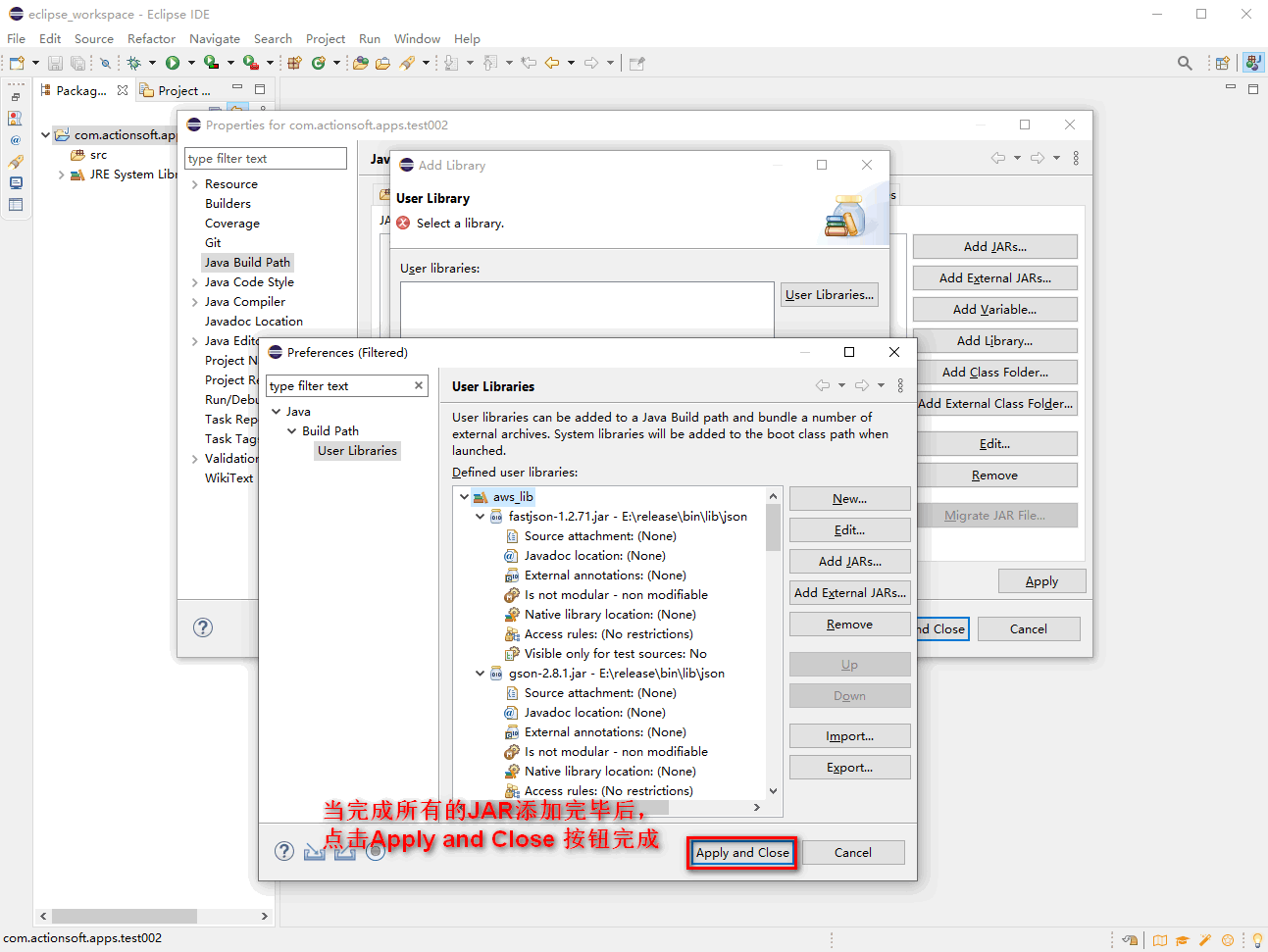Toggle the Java perspective button
This screenshot has width=1268, height=952.
(1252, 63)
